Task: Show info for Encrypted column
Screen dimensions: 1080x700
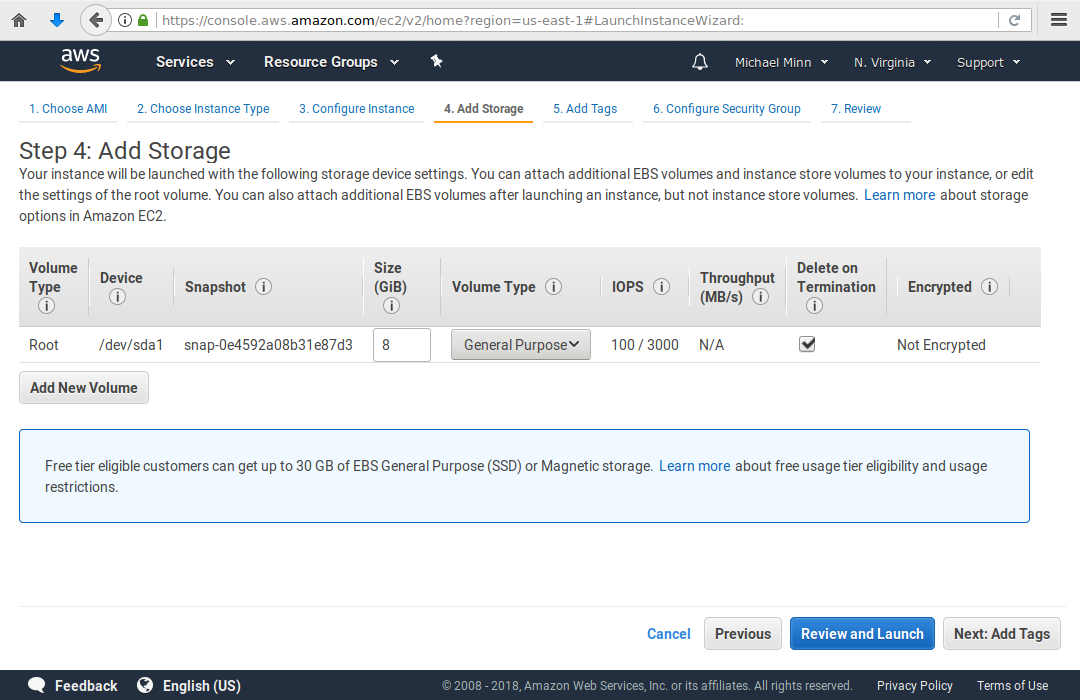Action: [x=989, y=287]
